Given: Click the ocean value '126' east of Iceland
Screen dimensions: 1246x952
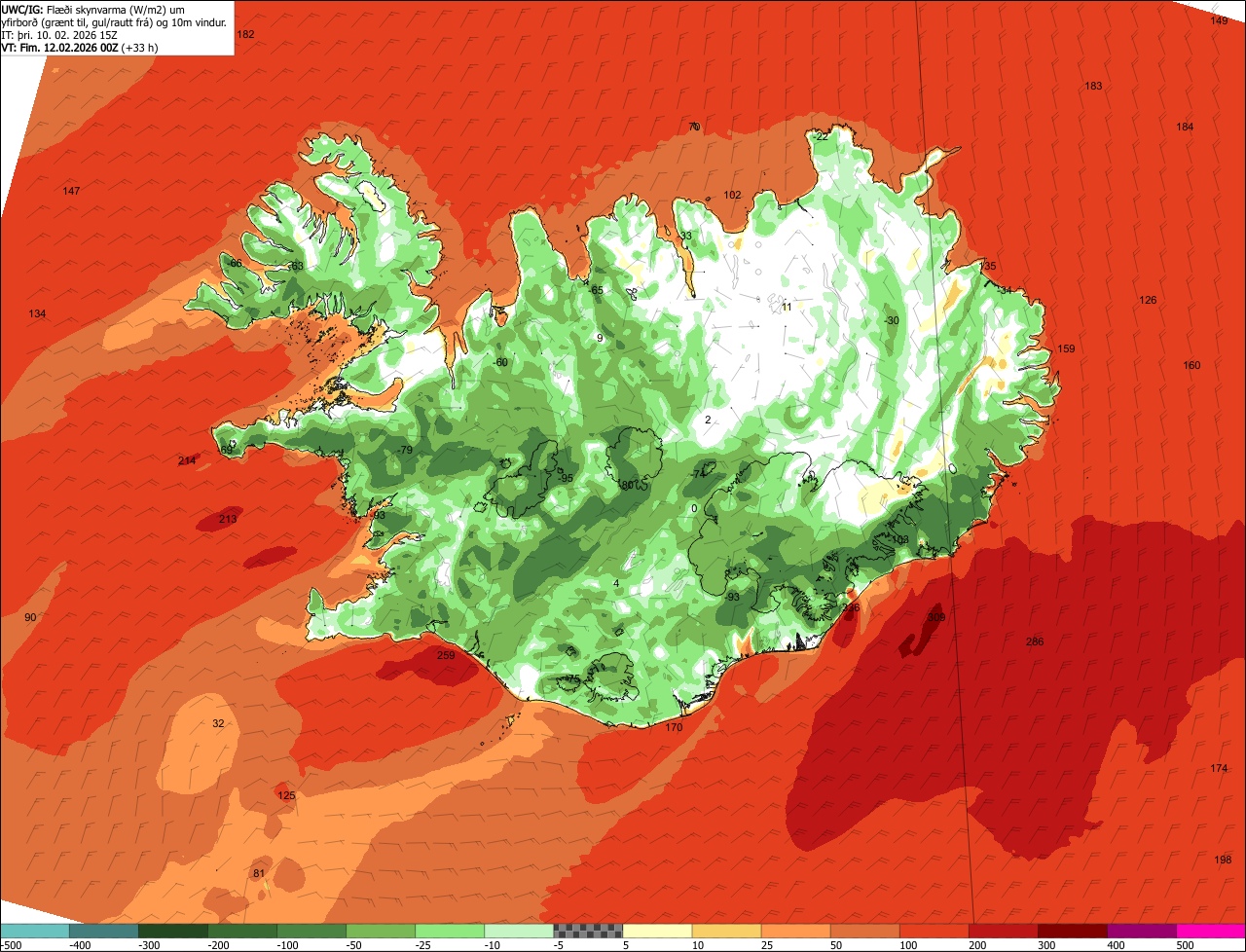Looking at the screenshot, I should [x=1148, y=300].
